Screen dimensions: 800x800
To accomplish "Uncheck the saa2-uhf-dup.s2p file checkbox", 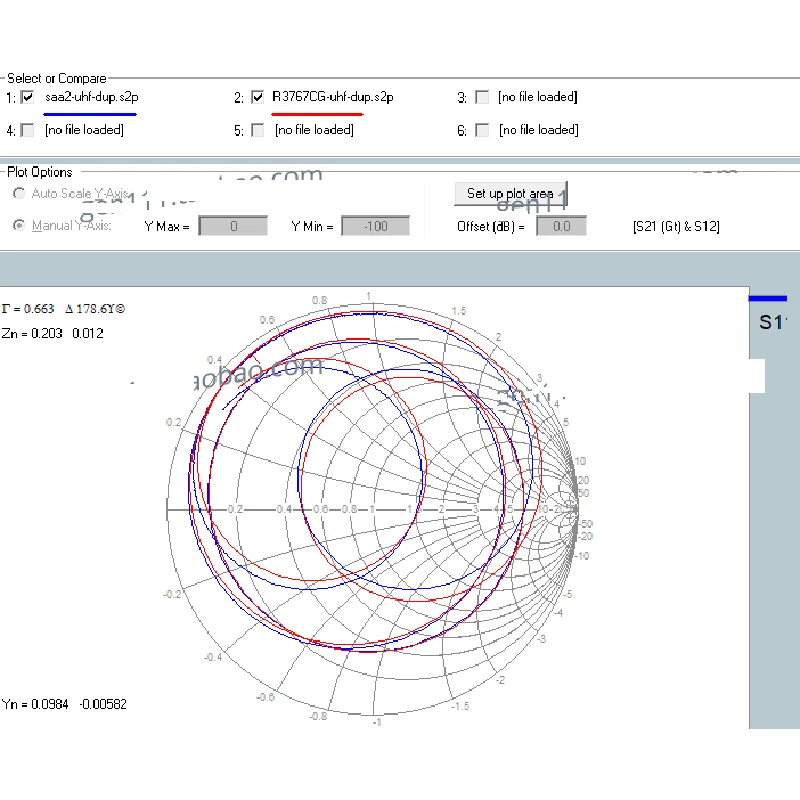I will tap(27, 97).
